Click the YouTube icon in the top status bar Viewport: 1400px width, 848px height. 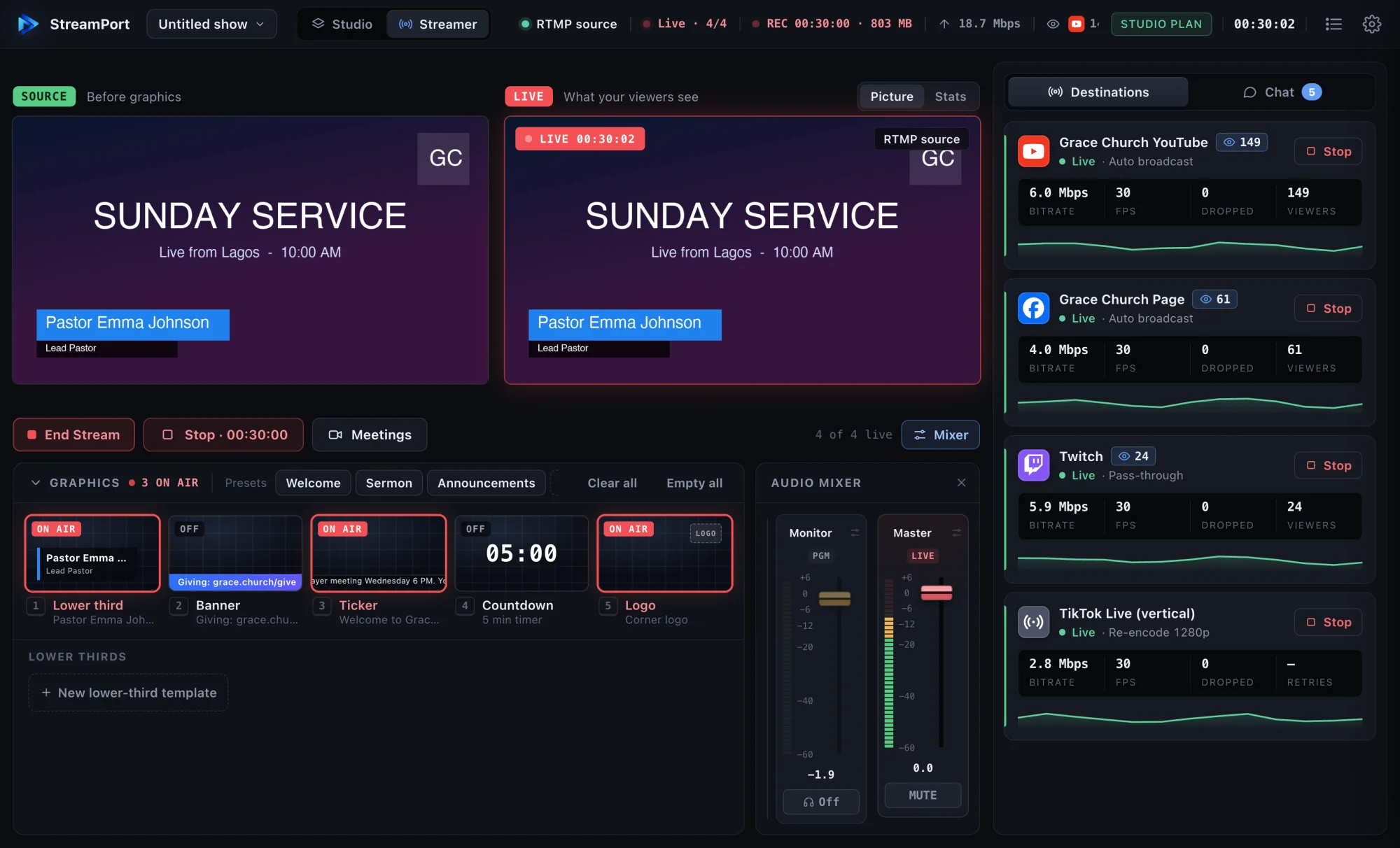point(1077,24)
